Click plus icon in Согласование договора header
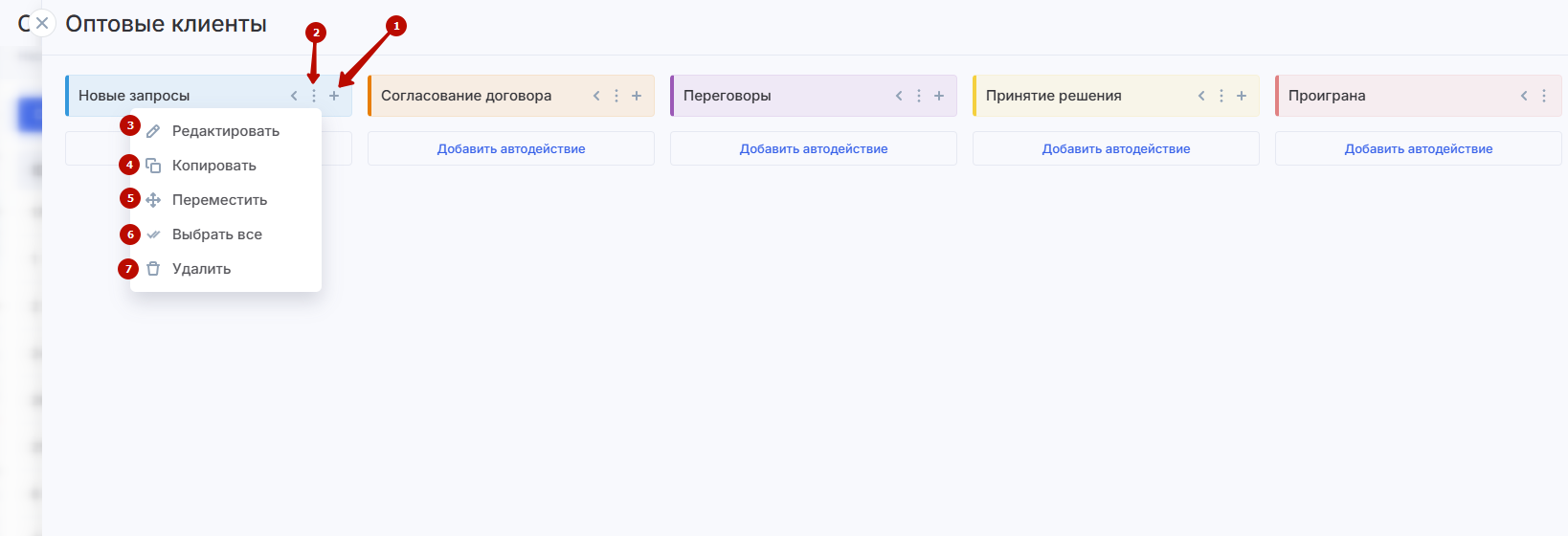Image resolution: width=1568 pixels, height=536 pixels. tap(637, 96)
